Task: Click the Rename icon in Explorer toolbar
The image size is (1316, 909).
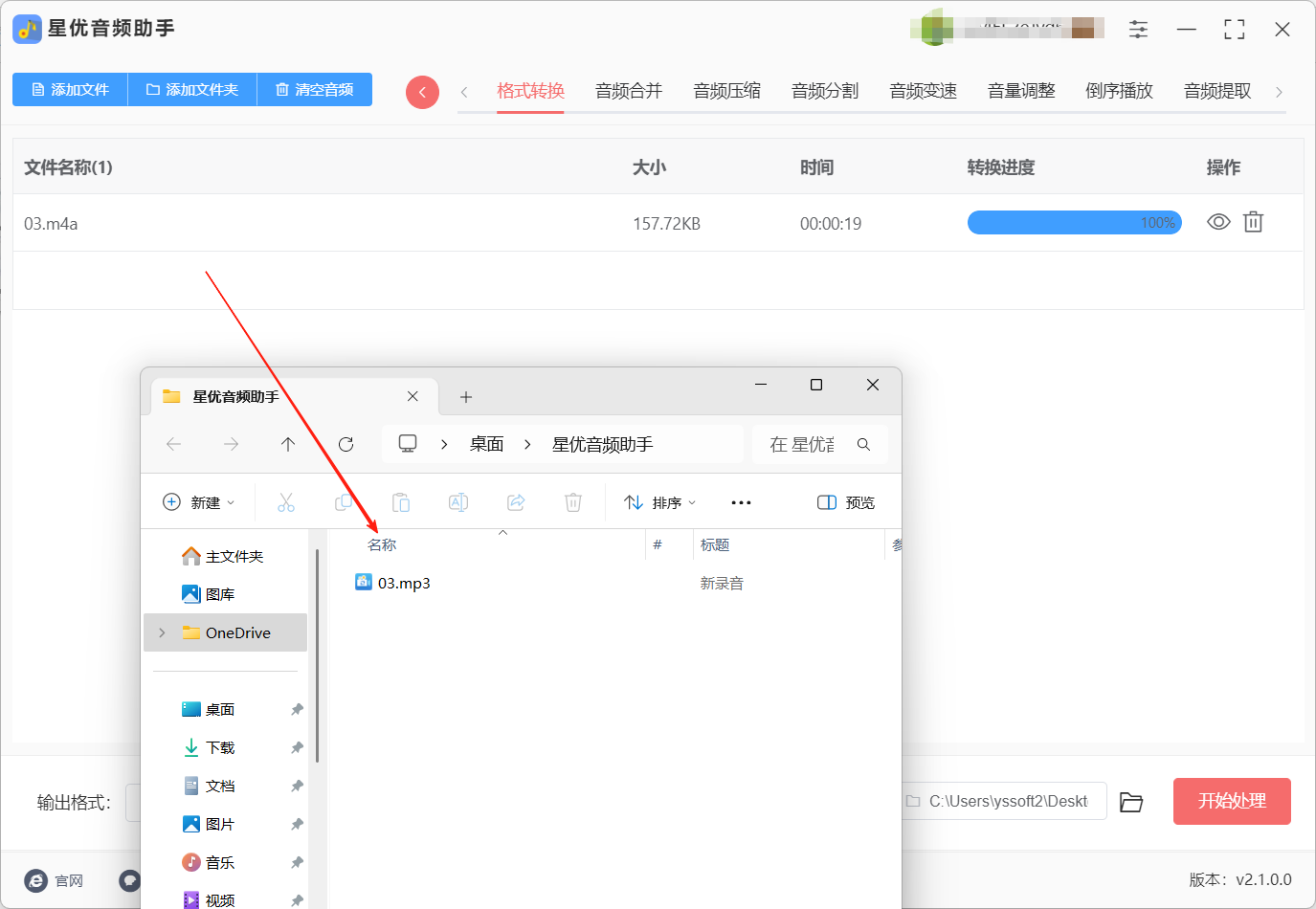Action: 458,502
